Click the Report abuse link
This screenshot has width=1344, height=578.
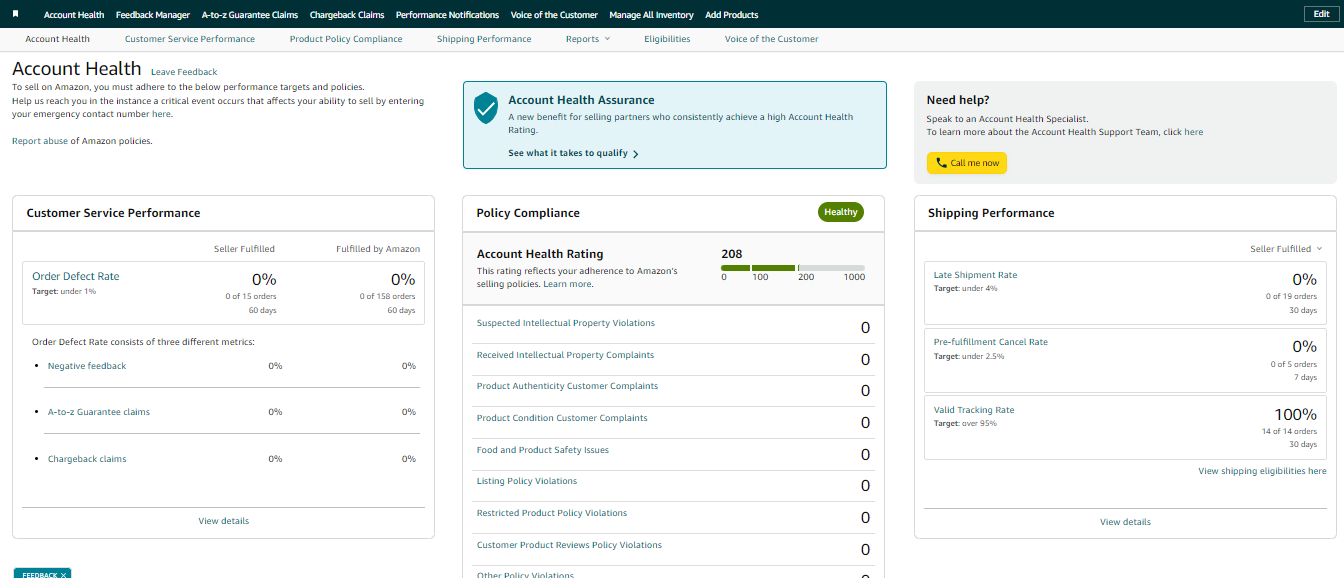(40, 141)
